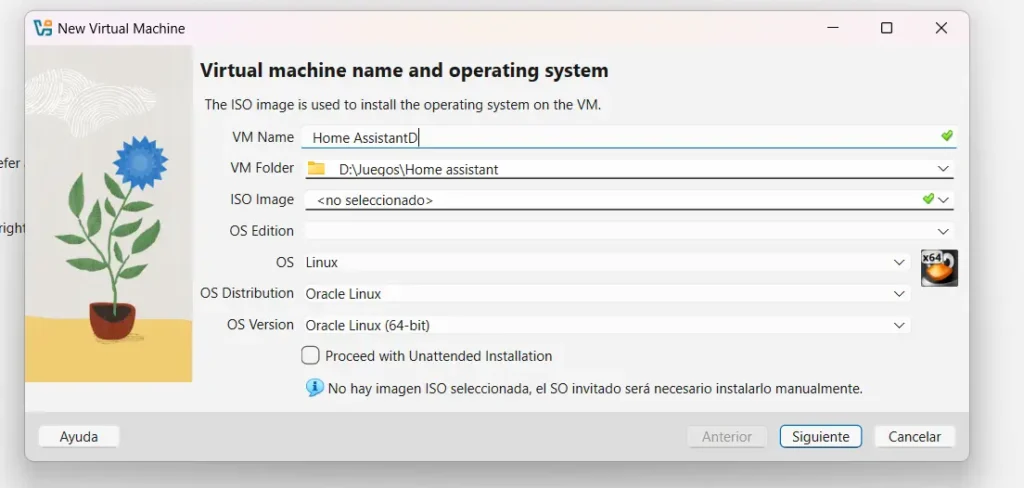Image resolution: width=1024 pixels, height=488 pixels.
Task: Click the plant illustration in the side panel
Action: (x=108, y=214)
